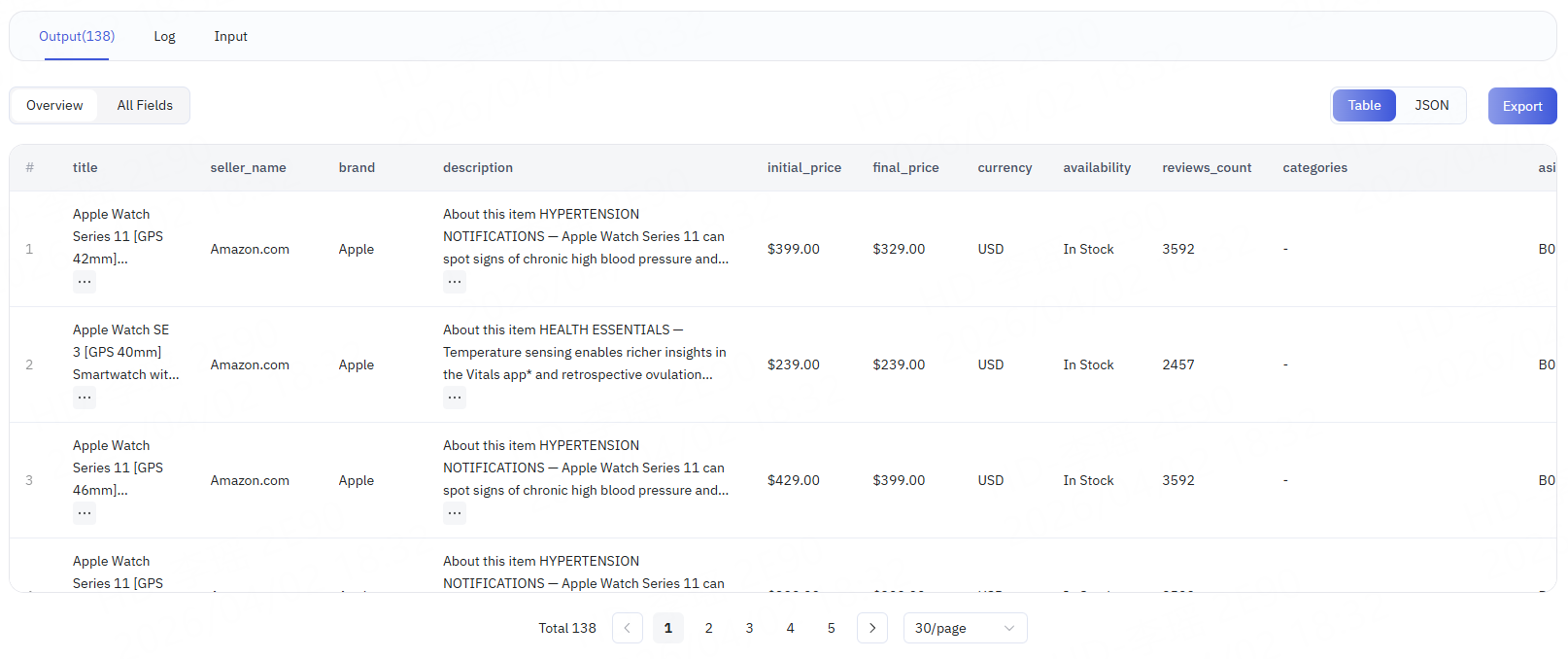Click the Export button
This screenshot has height=659, width=1568.
tap(1522, 106)
